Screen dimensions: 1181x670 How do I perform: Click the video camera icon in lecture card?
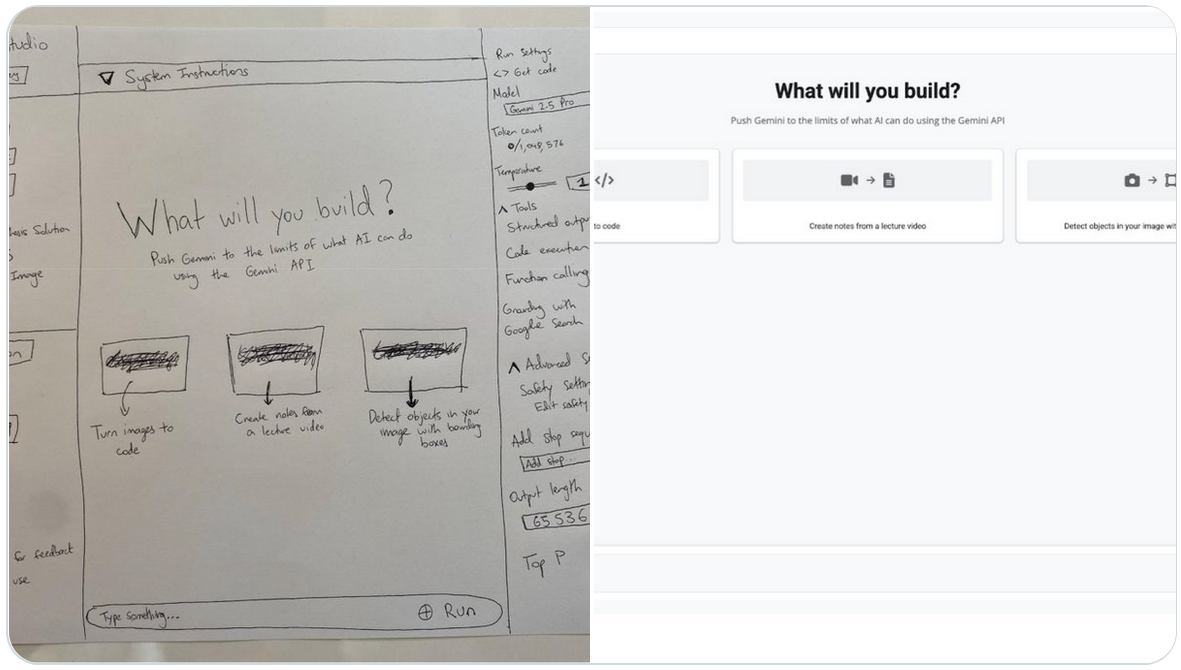click(849, 180)
